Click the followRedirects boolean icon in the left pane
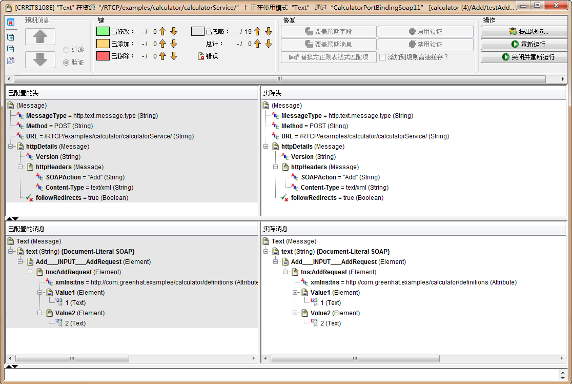The width and height of the screenshot is (572, 384). 30,198
